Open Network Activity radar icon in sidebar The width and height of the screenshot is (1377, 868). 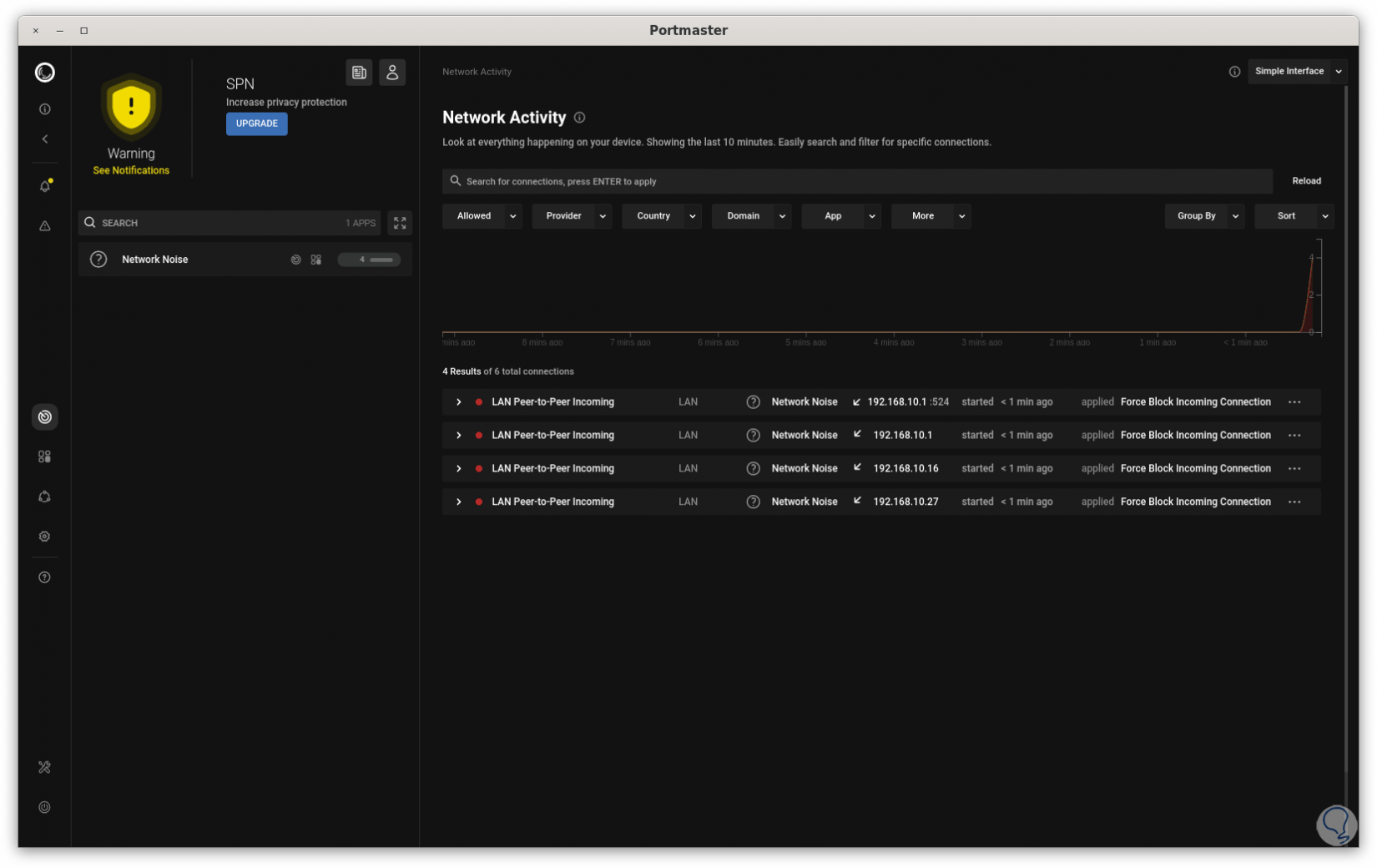pos(45,417)
